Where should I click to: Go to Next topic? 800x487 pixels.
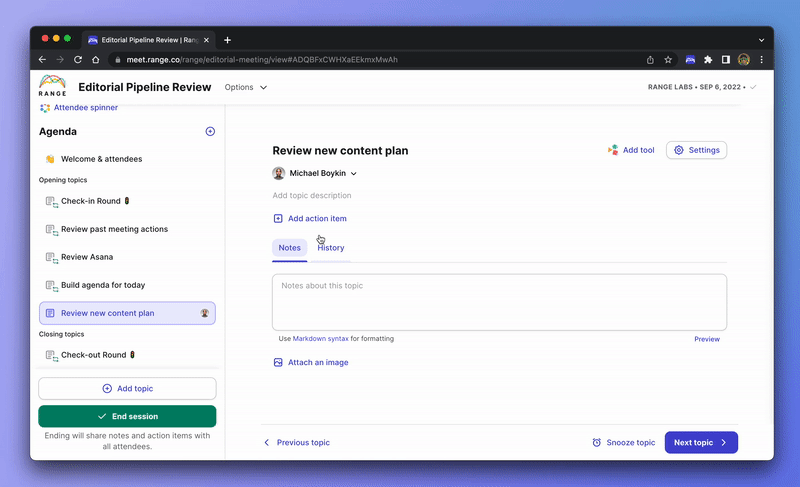[701, 443]
